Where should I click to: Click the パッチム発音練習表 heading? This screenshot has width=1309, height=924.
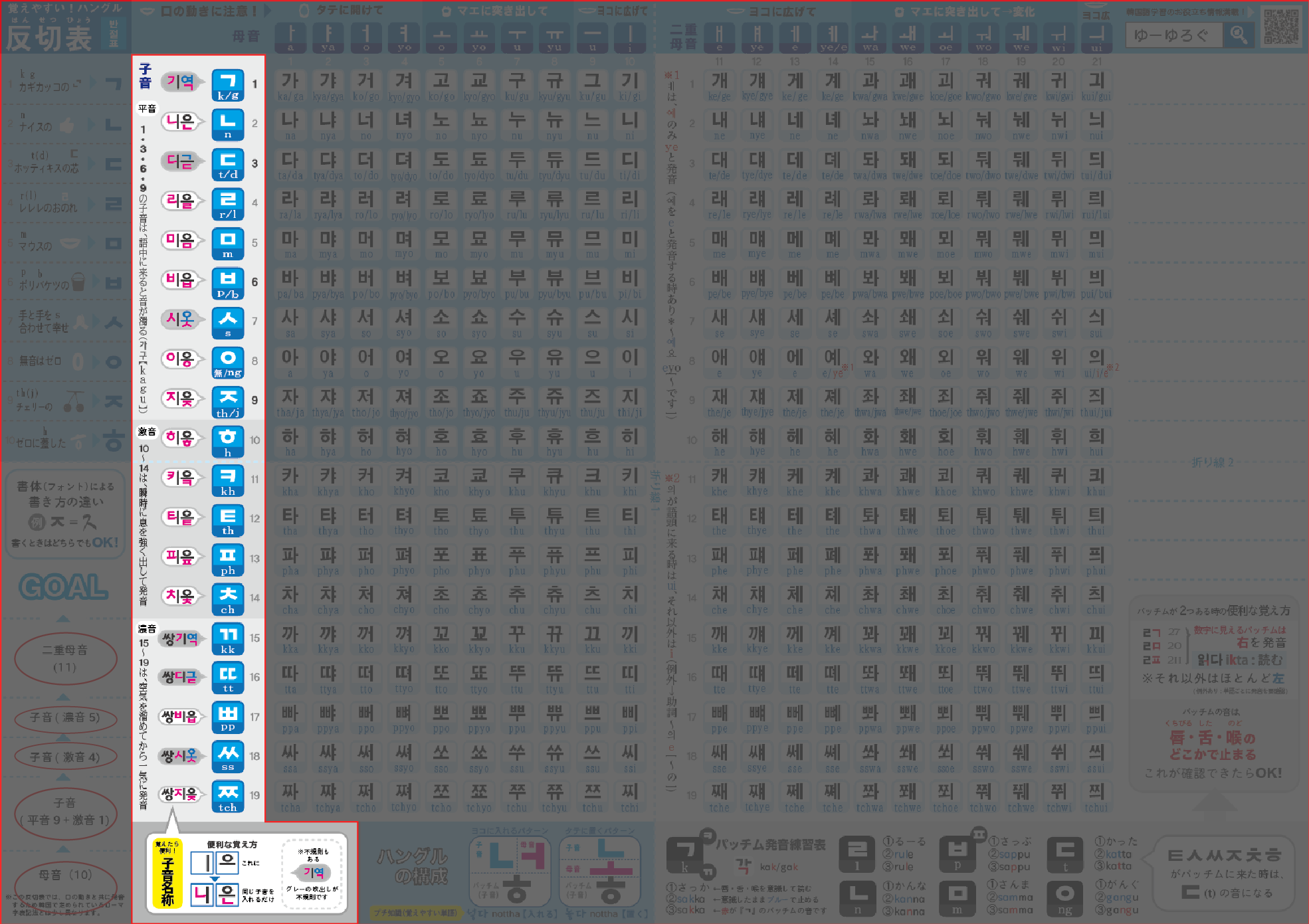(771, 844)
